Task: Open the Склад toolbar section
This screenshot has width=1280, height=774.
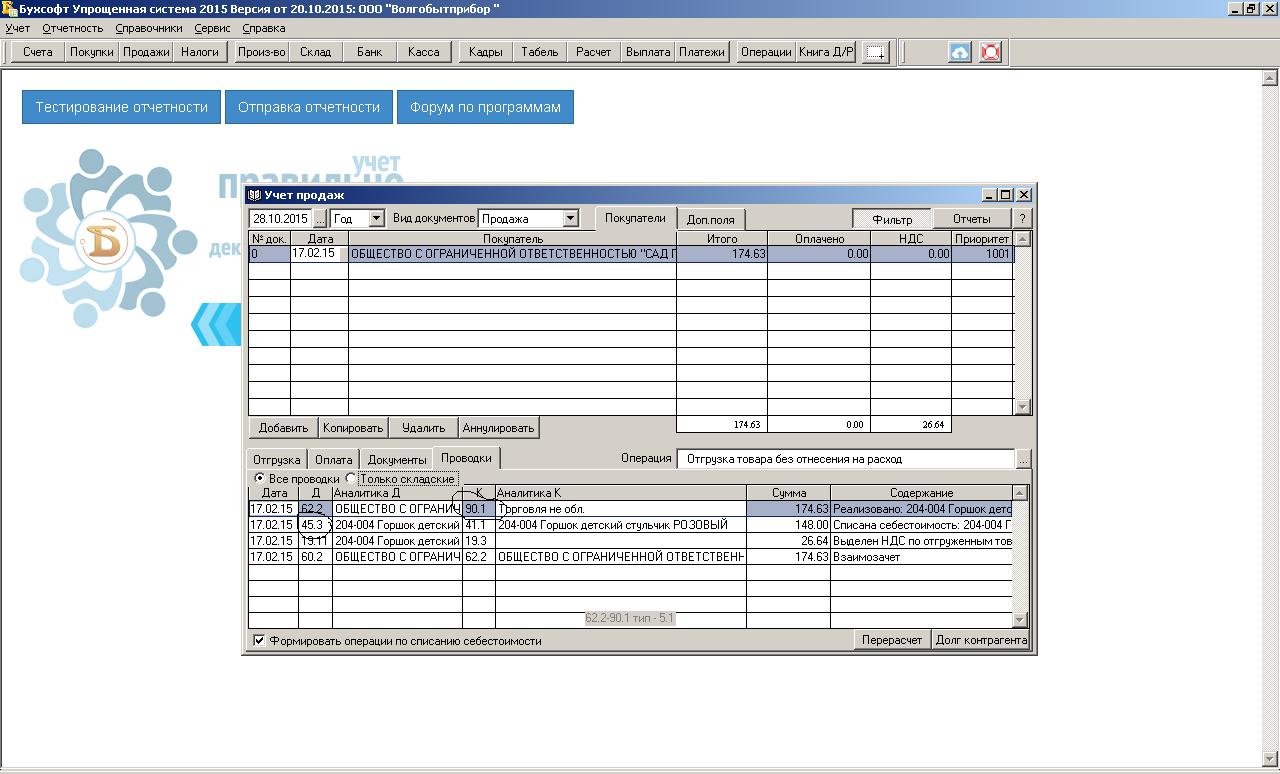Action: pos(315,52)
